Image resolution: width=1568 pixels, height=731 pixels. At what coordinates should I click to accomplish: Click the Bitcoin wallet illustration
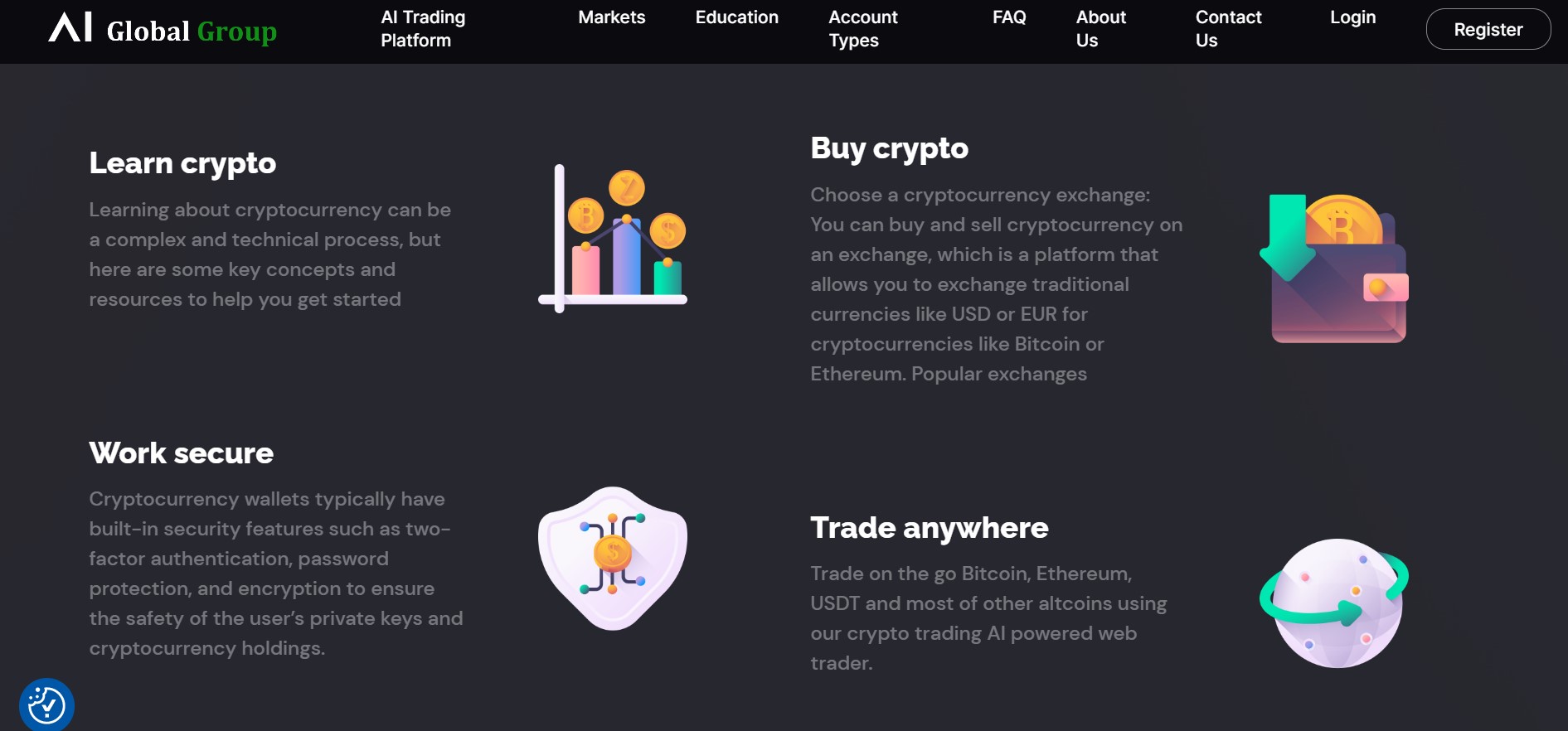tap(1334, 268)
